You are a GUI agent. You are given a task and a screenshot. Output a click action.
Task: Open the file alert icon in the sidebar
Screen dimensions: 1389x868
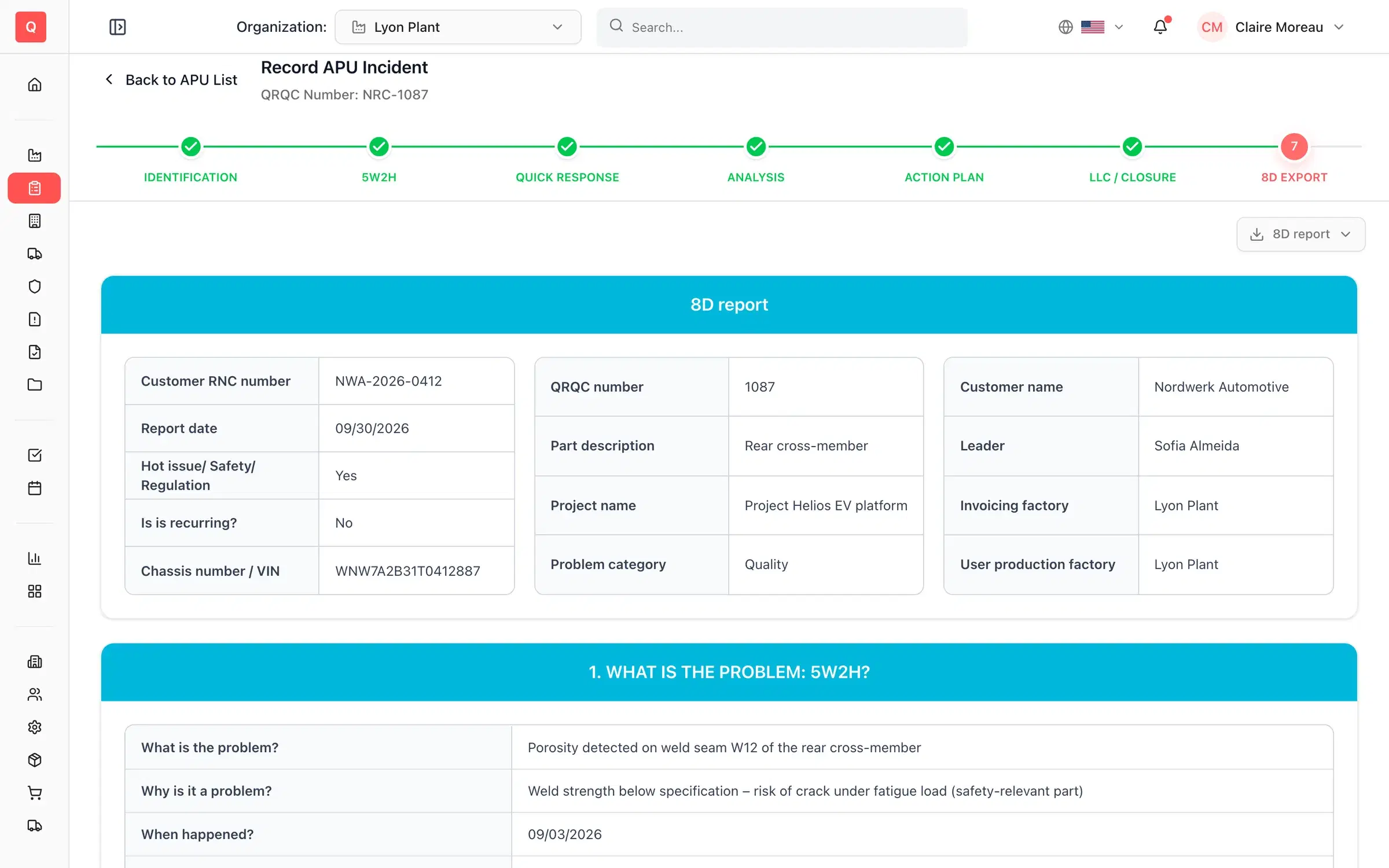pyautogui.click(x=35, y=319)
